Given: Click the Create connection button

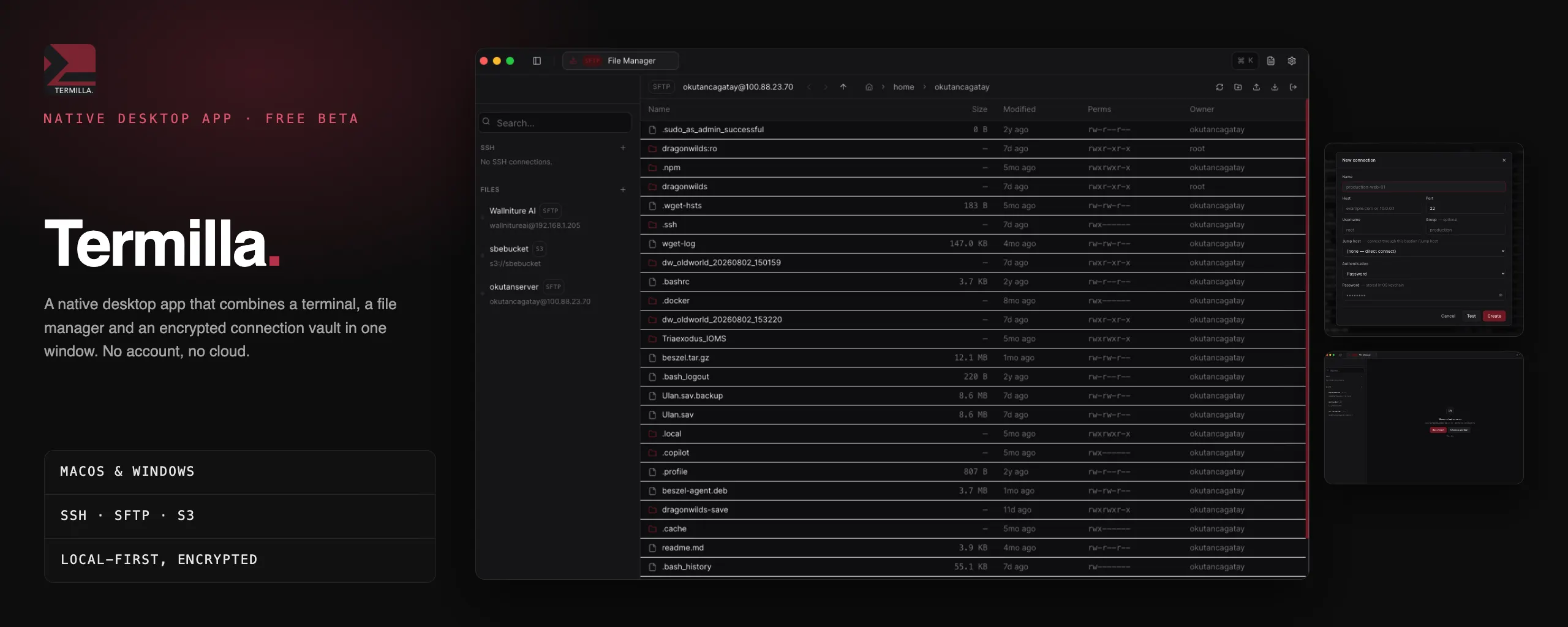Looking at the screenshot, I should (x=1494, y=316).
